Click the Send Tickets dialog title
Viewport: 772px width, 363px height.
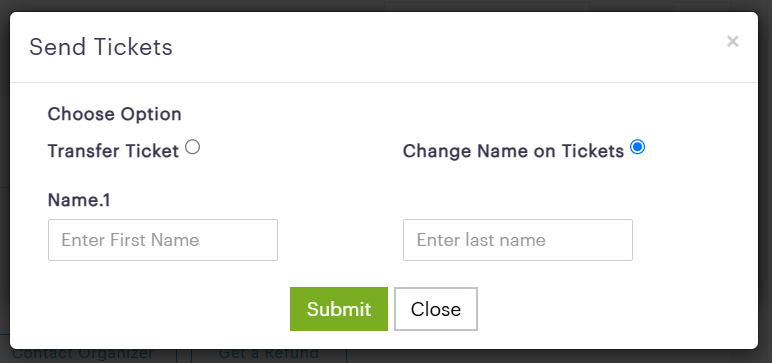tap(101, 47)
